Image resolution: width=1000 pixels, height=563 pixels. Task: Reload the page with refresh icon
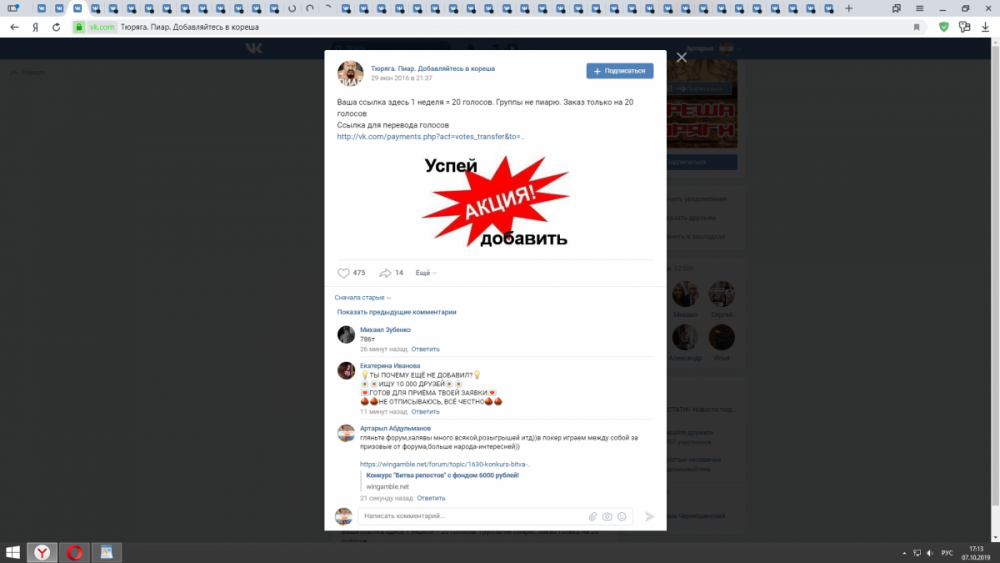click(56, 27)
